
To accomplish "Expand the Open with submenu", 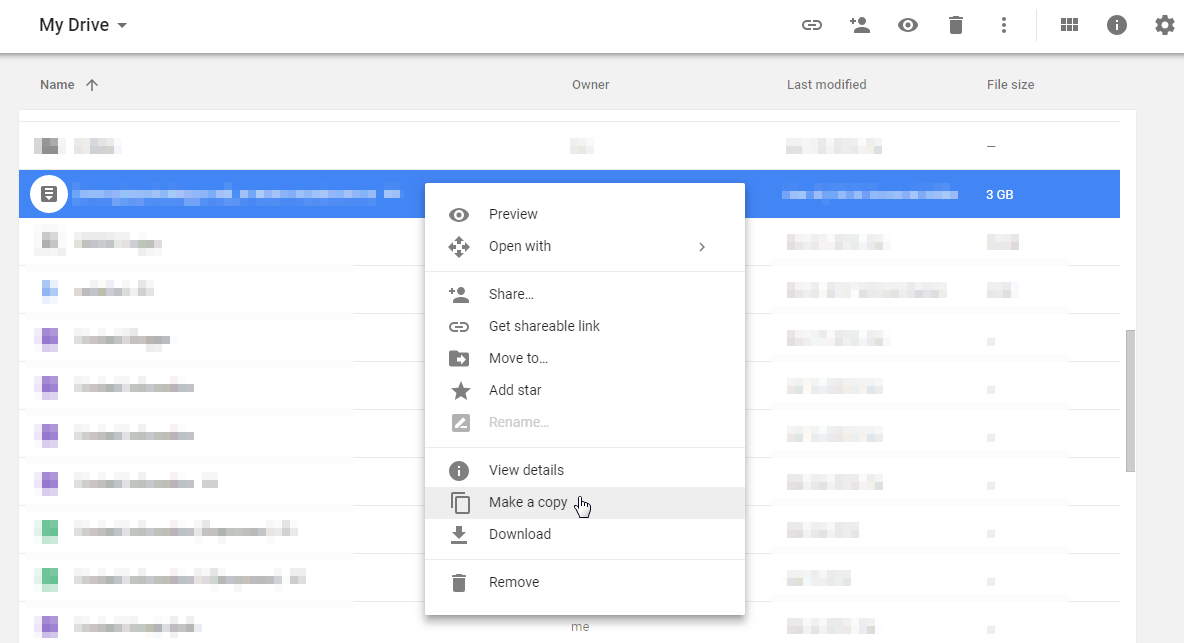I will coord(584,246).
